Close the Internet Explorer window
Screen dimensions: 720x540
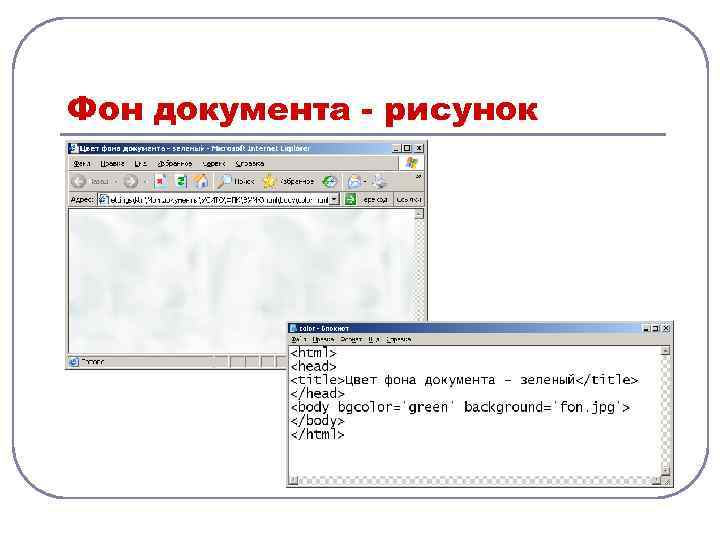point(419,148)
